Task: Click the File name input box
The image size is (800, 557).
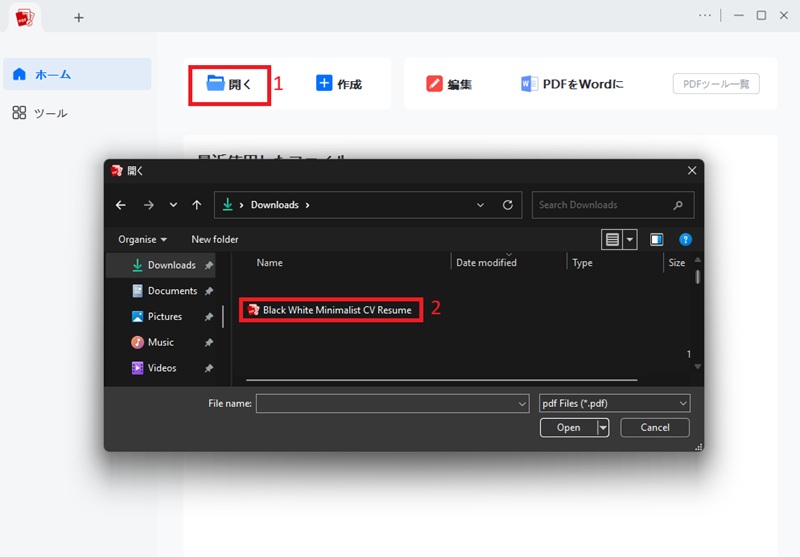Action: (x=392, y=403)
